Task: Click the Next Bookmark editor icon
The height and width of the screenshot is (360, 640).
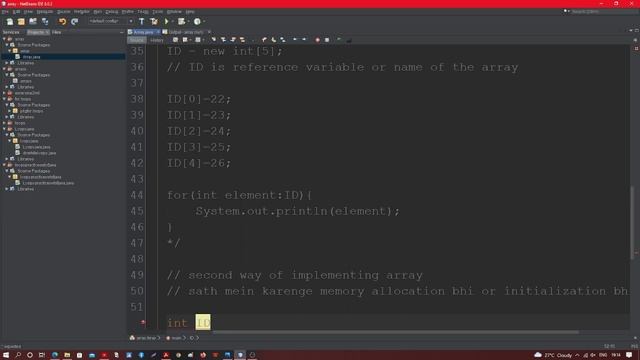Action: point(273,40)
